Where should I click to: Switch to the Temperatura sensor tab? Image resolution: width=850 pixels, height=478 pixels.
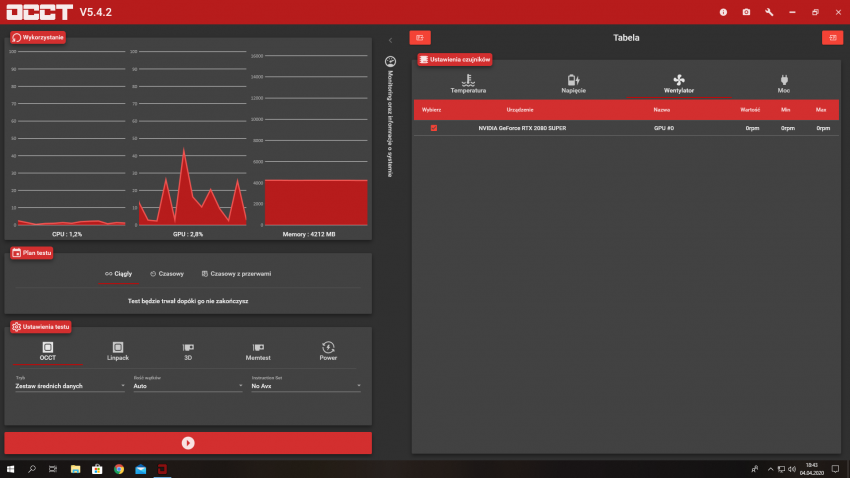click(468, 83)
